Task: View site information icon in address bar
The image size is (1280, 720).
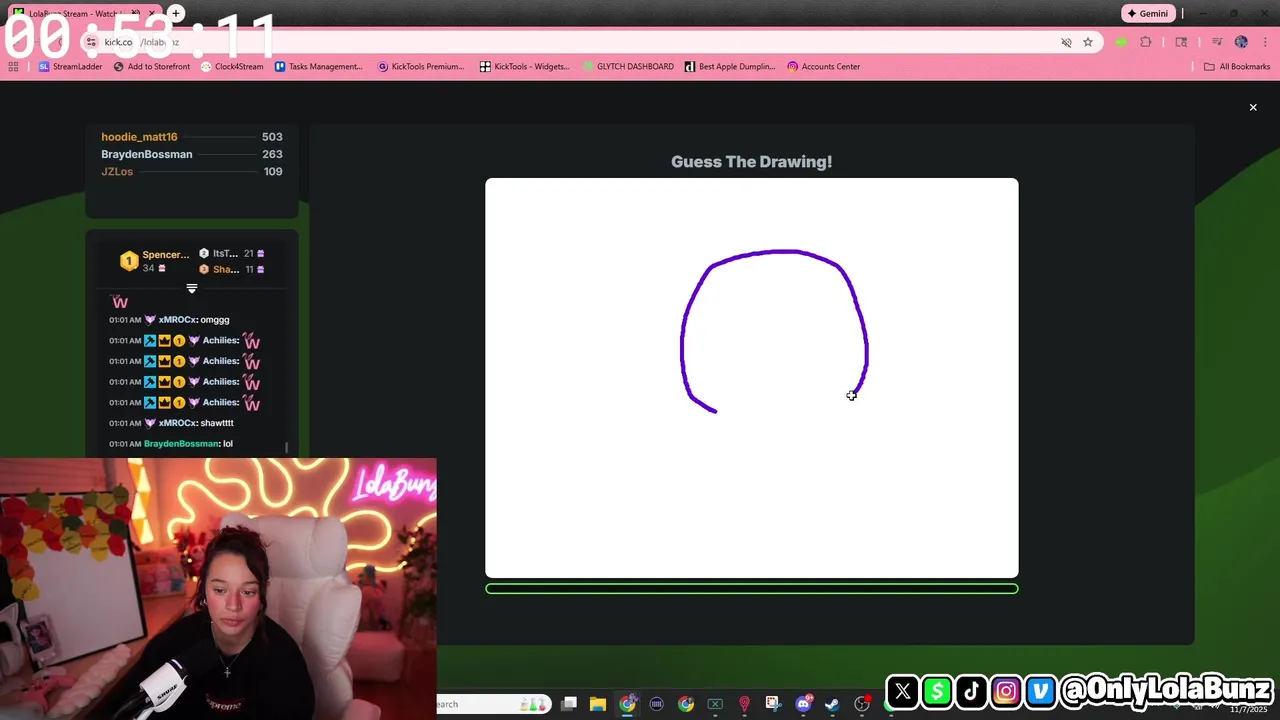Action: [x=91, y=42]
